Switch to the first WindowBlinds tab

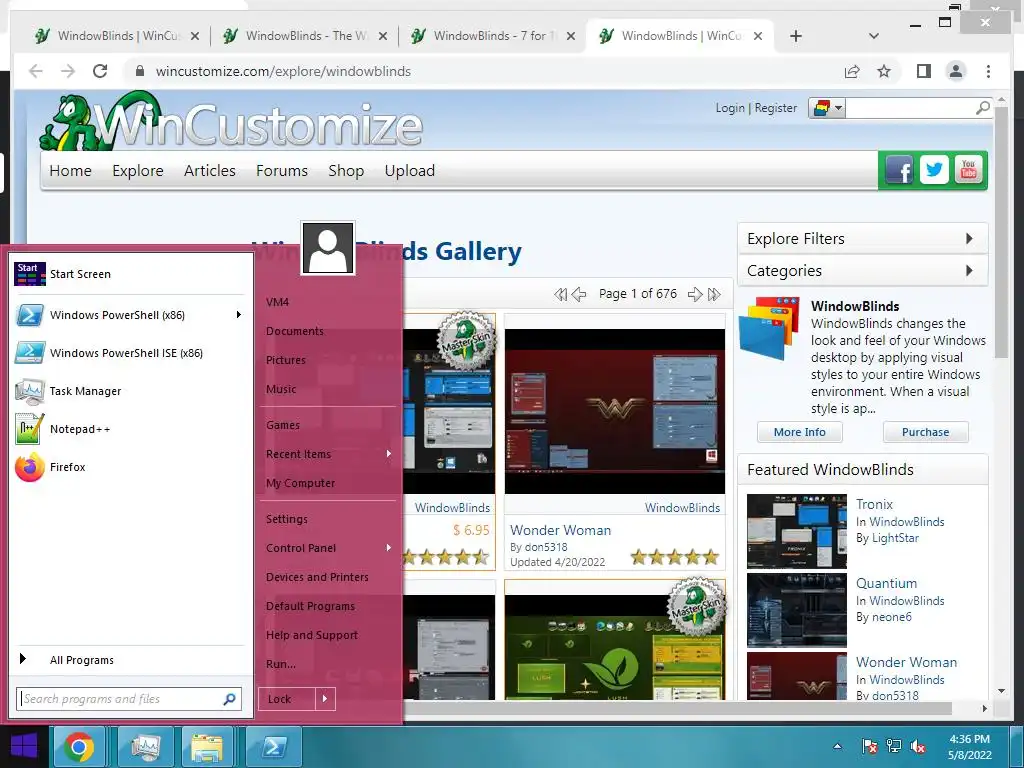pyautogui.click(x=116, y=36)
